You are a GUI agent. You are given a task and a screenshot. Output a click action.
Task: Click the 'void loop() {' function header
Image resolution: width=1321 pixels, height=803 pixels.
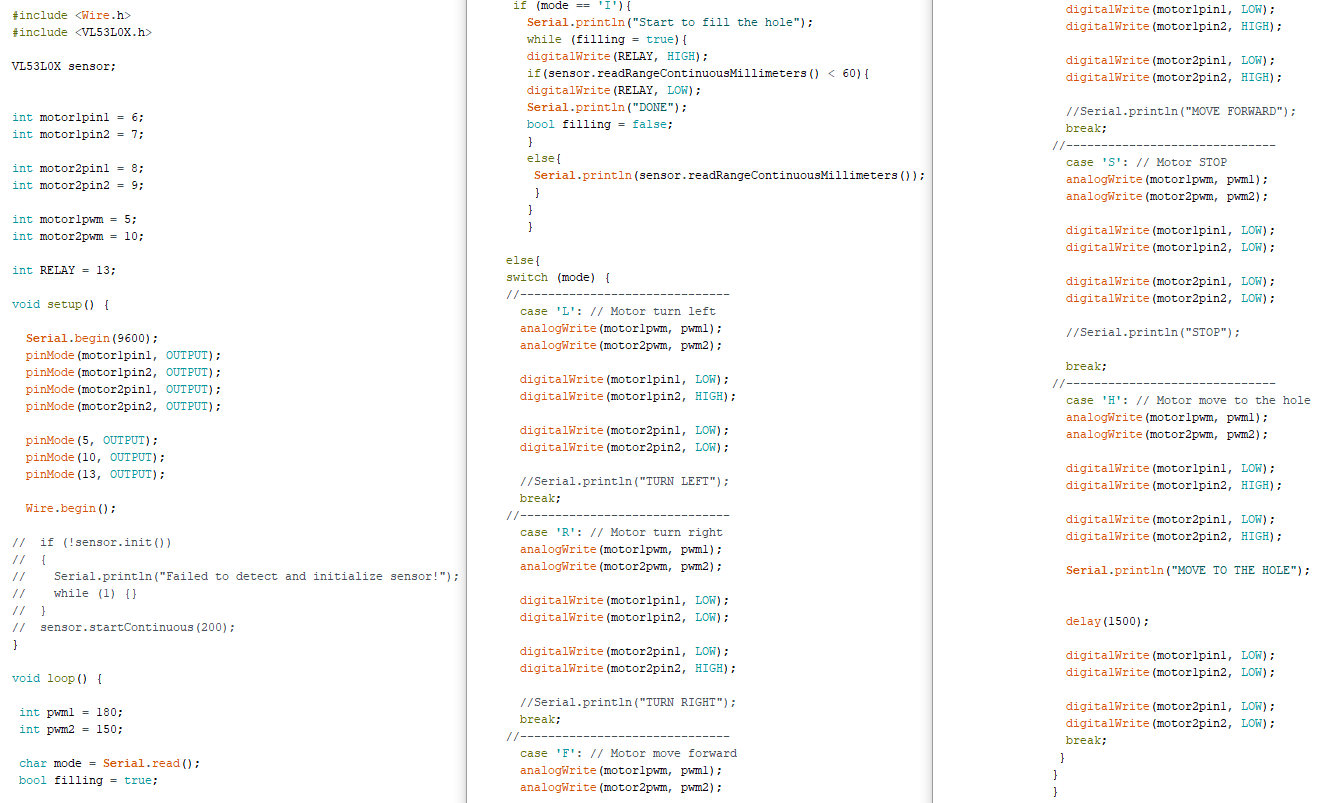coord(57,678)
